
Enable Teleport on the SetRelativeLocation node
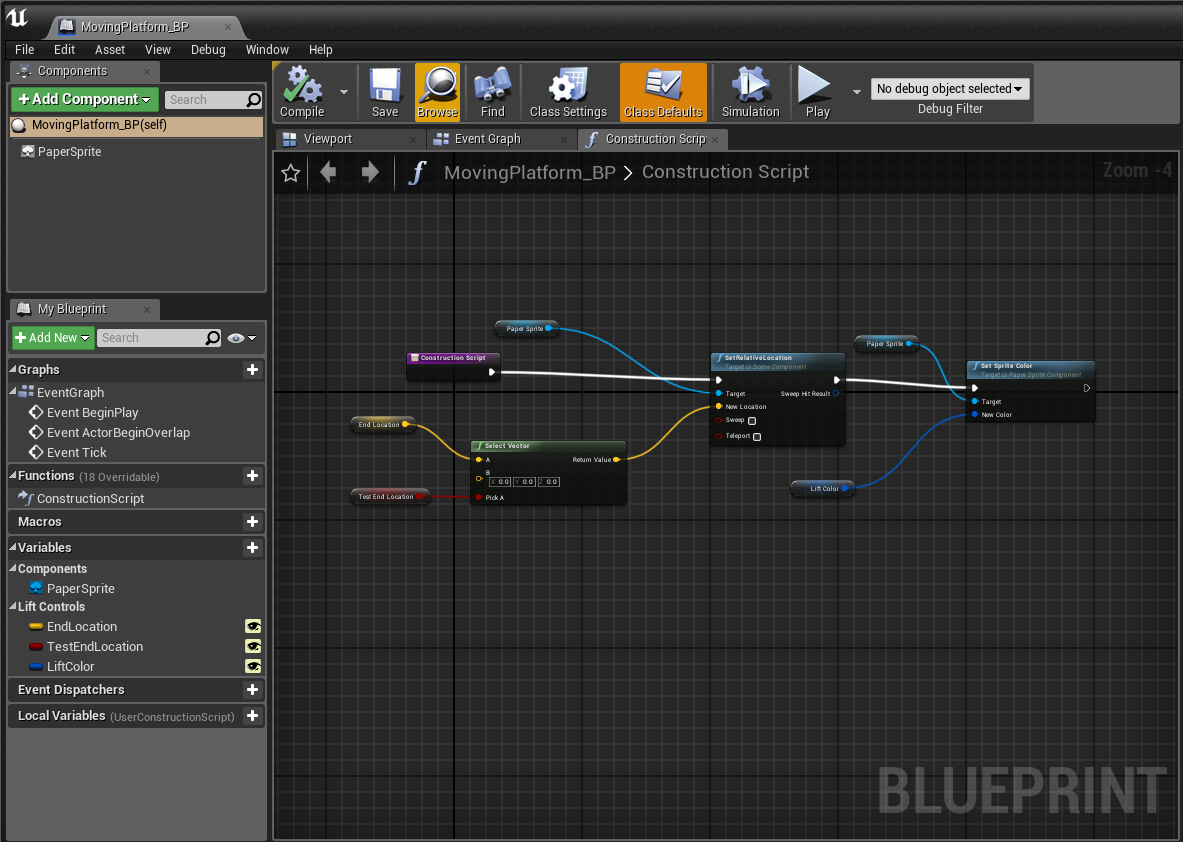pos(757,436)
